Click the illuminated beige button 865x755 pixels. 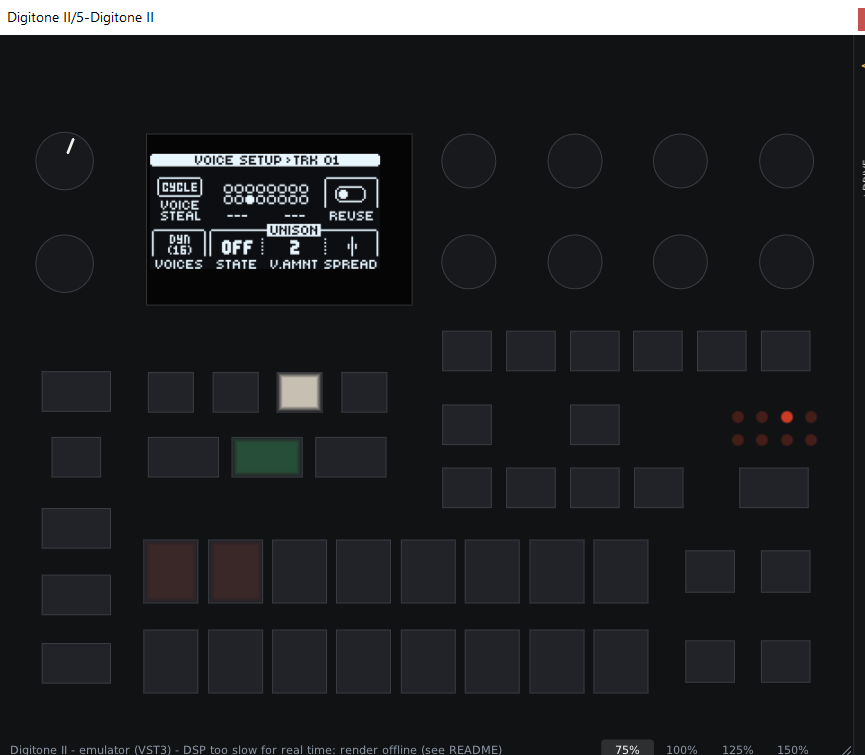[300, 392]
